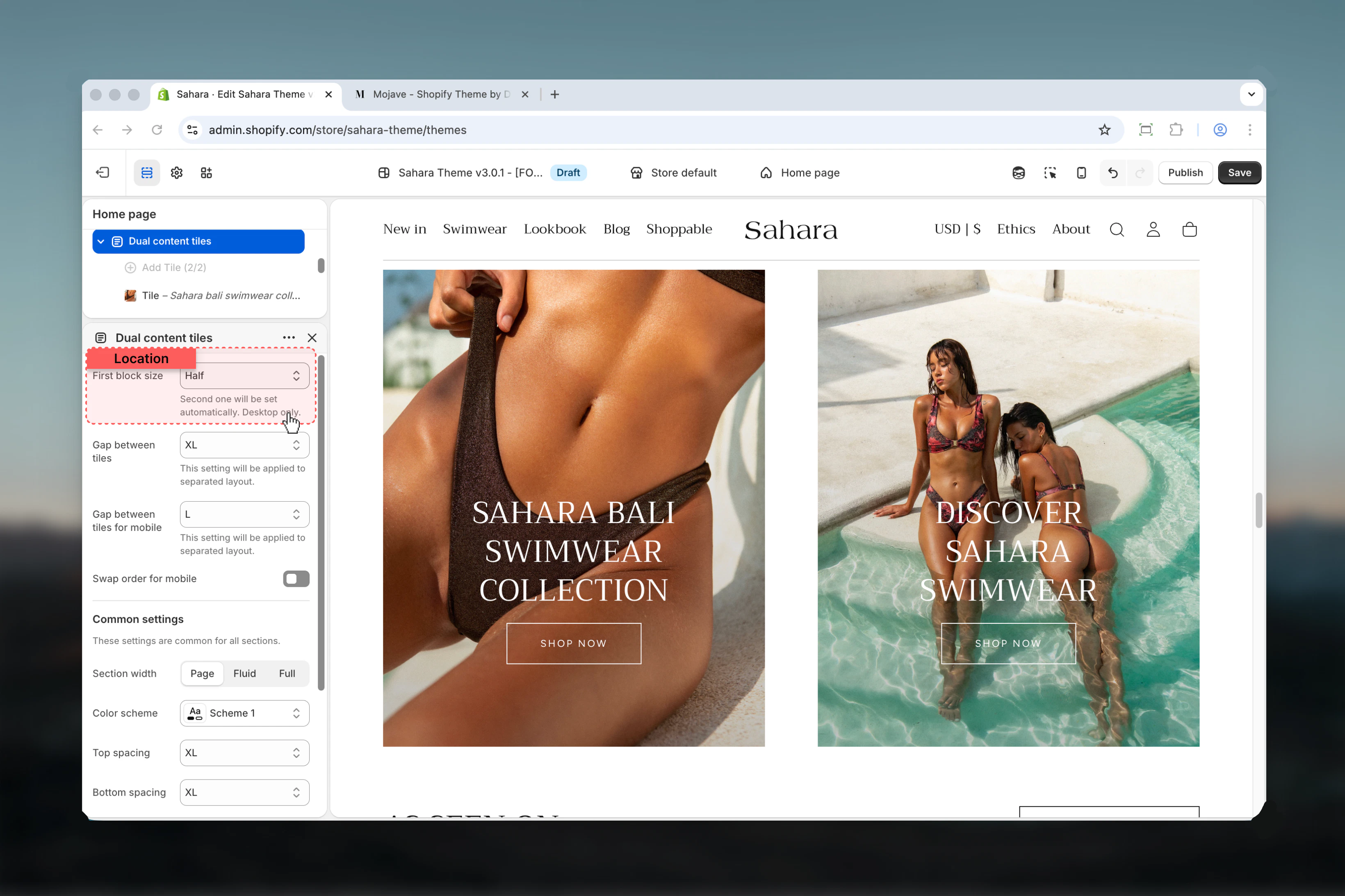Image resolution: width=1345 pixels, height=896 pixels.
Task: Switch to mobile preview icon
Action: [x=1081, y=173]
